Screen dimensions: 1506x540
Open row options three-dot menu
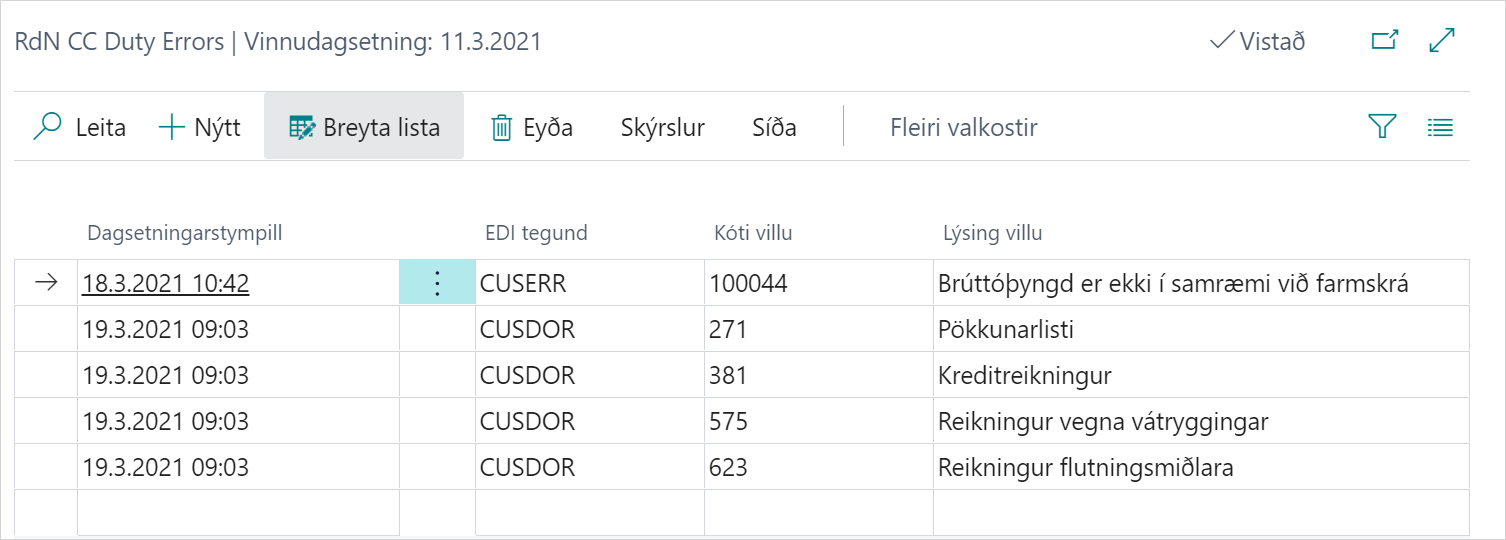click(x=436, y=283)
